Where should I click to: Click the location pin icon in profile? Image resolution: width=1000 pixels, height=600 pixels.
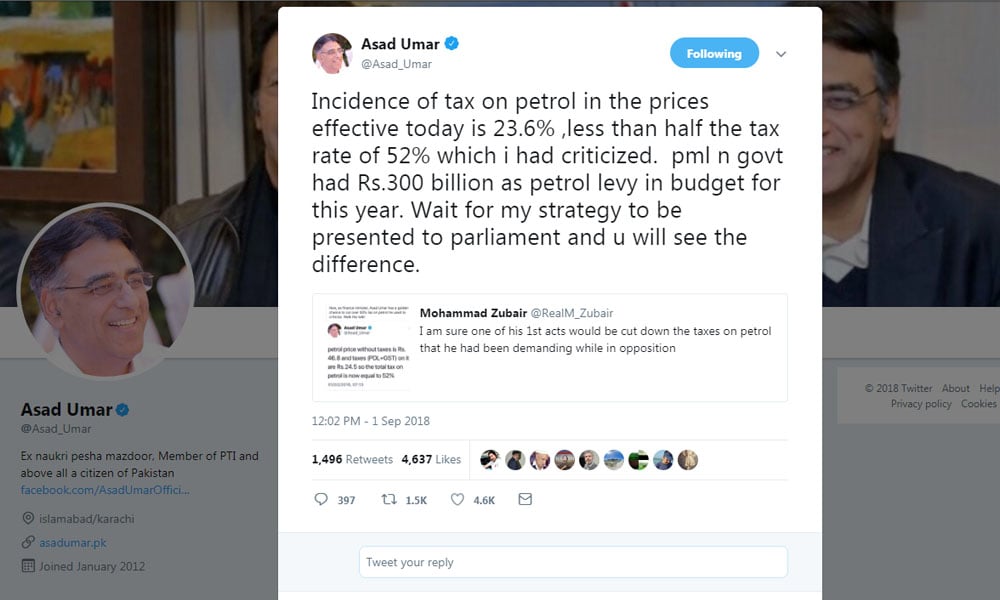[28, 519]
